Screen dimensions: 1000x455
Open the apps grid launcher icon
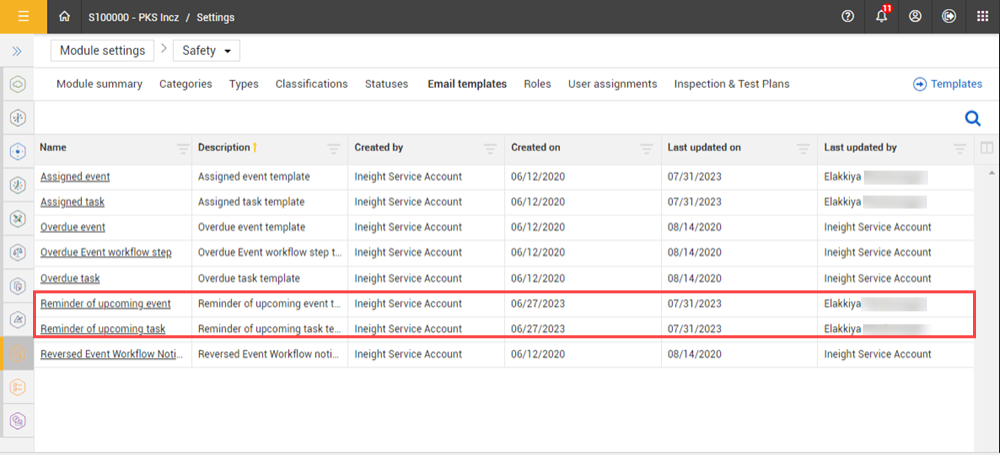pos(982,17)
